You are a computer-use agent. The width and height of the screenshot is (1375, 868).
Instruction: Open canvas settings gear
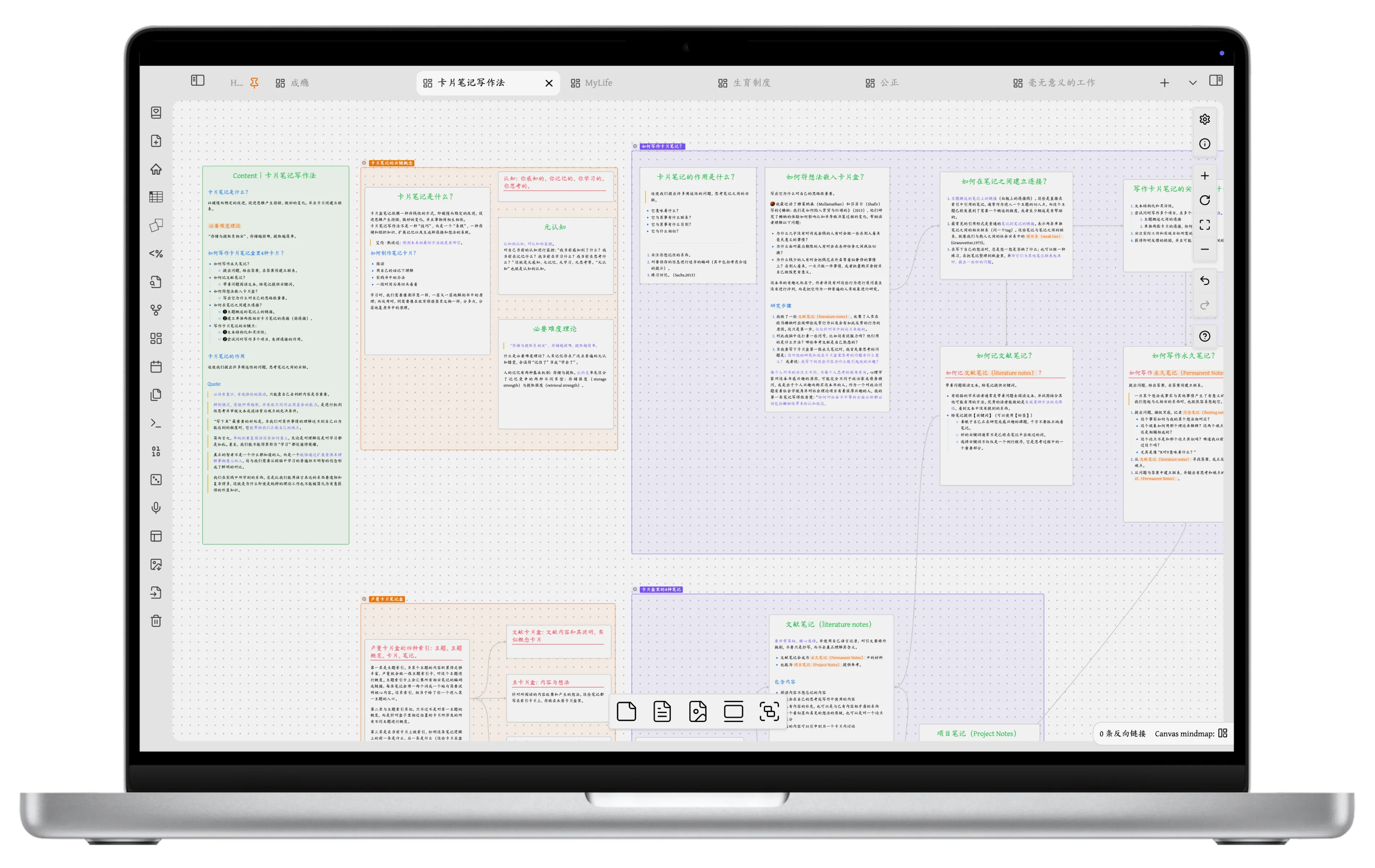pyautogui.click(x=1204, y=119)
